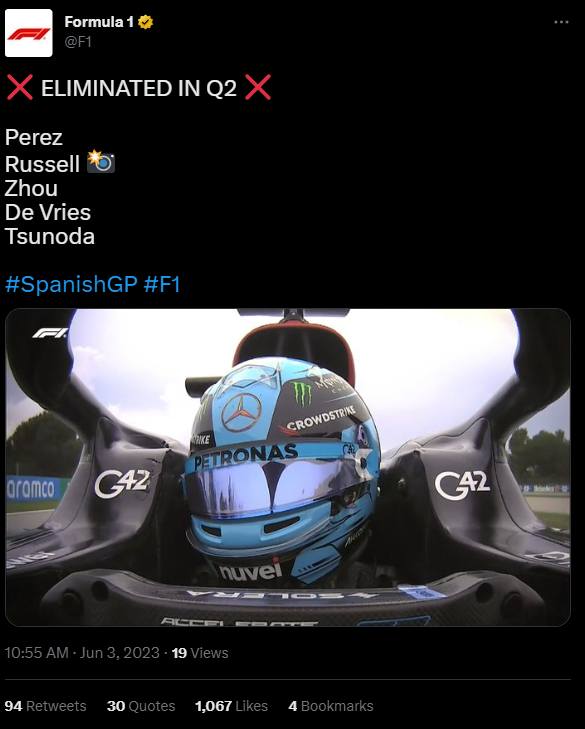Click the gold verified badge

tap(146, 22)
